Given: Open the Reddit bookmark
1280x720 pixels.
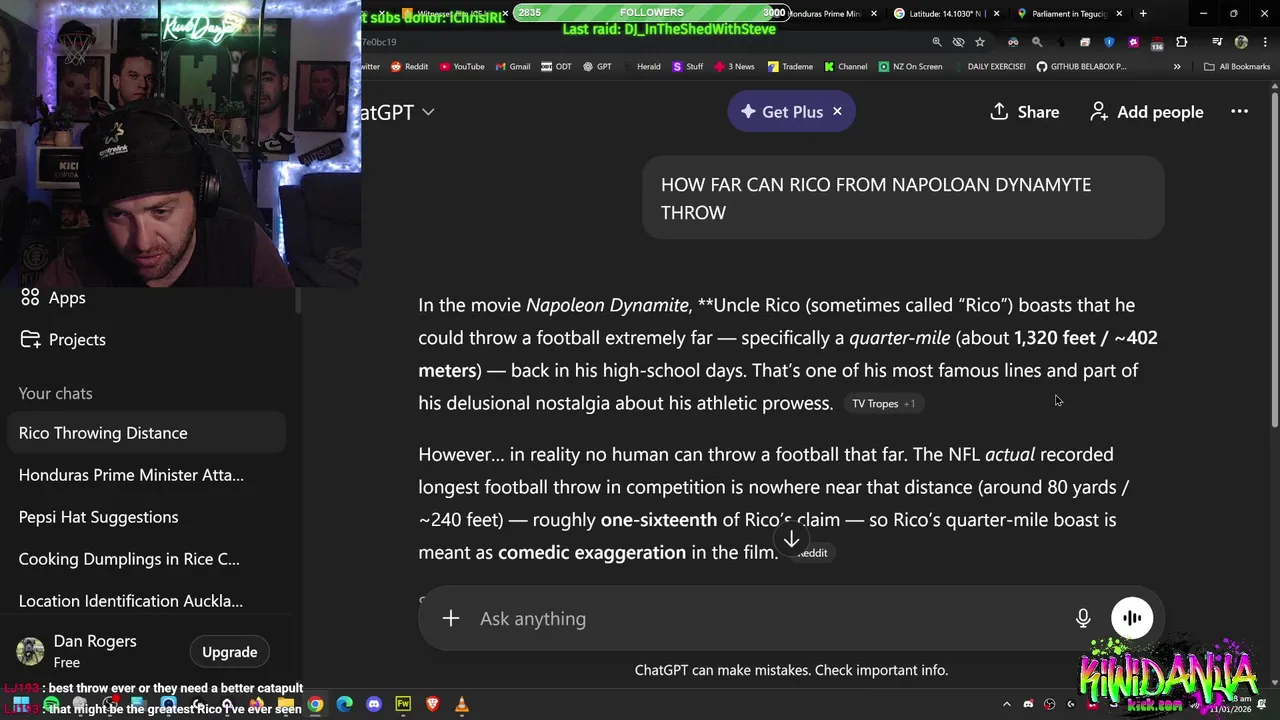Looking at the screenshot, I should point(409,67).
